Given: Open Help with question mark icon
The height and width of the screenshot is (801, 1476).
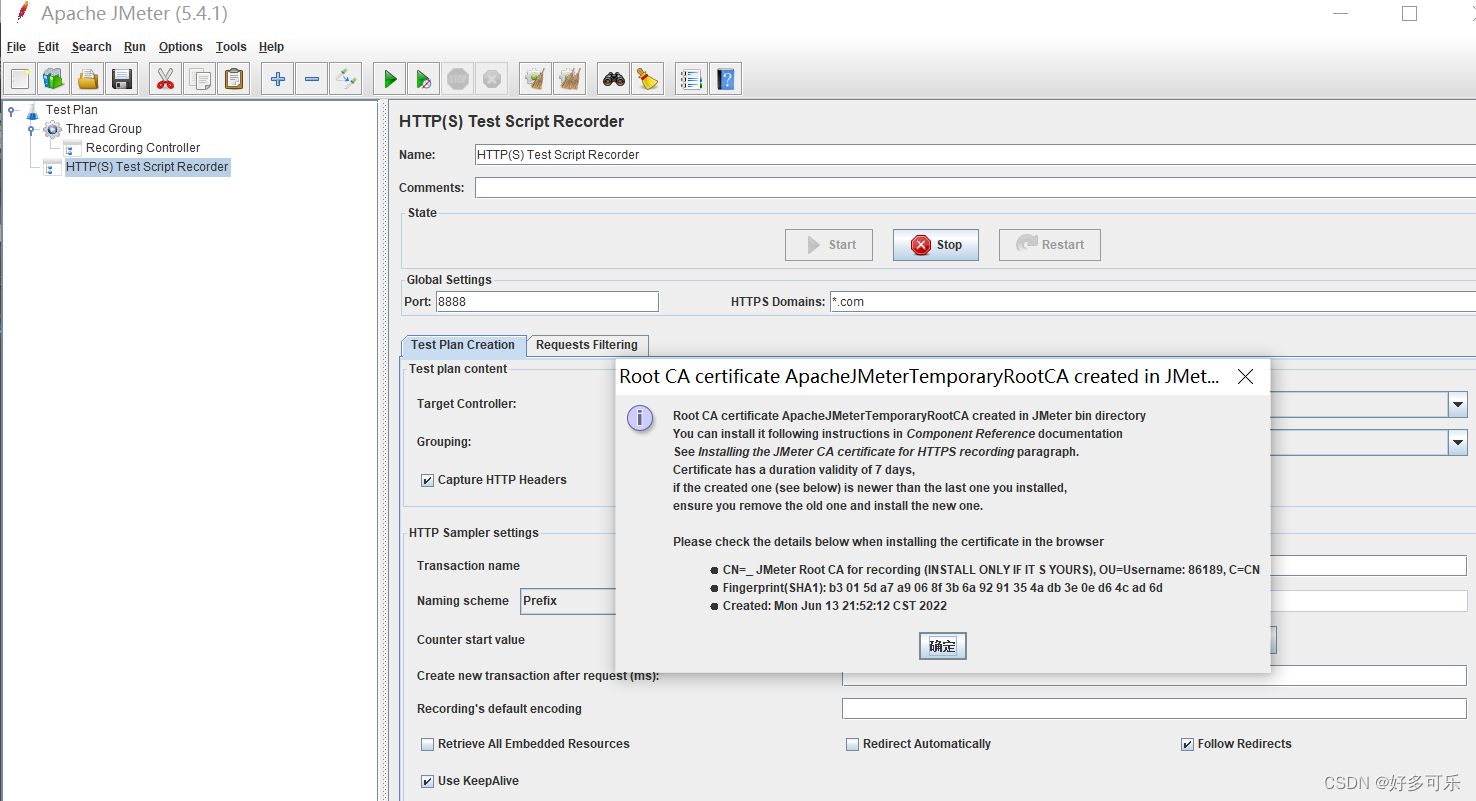Looking at the screenshot, I should 726,79.
